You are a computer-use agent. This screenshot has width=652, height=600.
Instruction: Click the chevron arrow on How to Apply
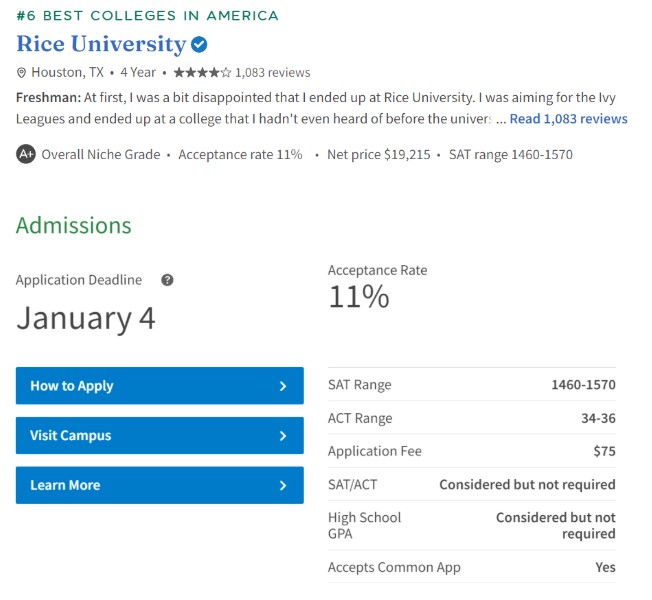tap(283, 386)
